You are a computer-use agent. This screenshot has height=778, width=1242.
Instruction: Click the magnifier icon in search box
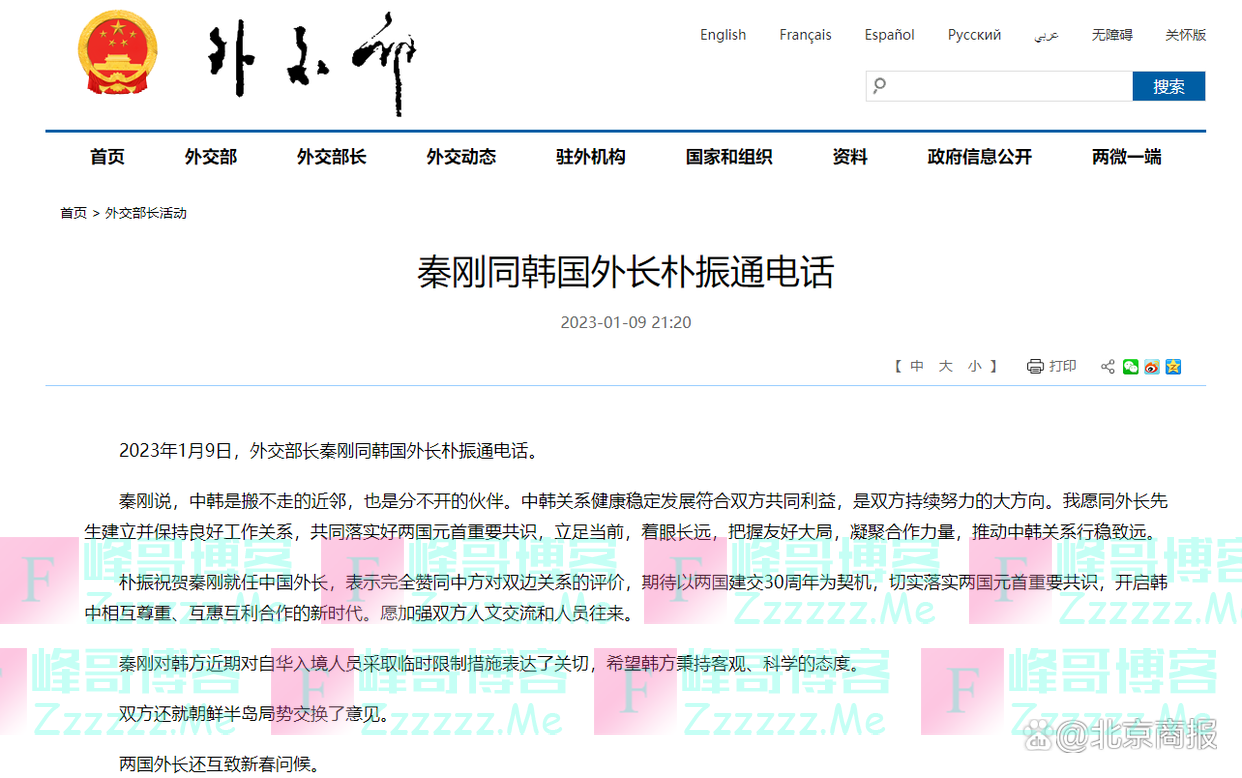pyautogui.click(x=880, y=86)
